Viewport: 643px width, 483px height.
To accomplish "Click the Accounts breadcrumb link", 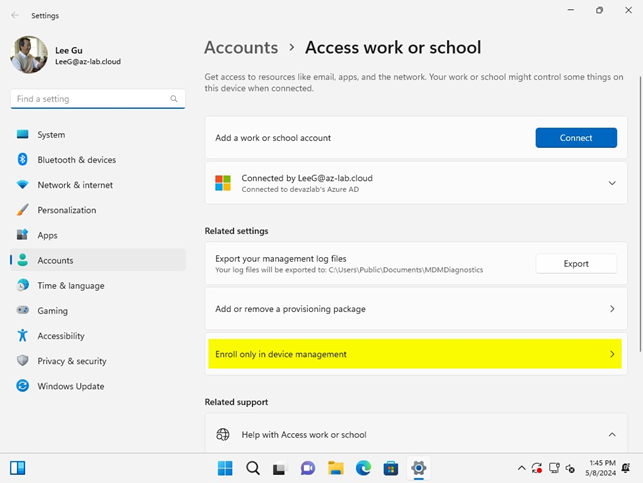I will coord(241,48).
